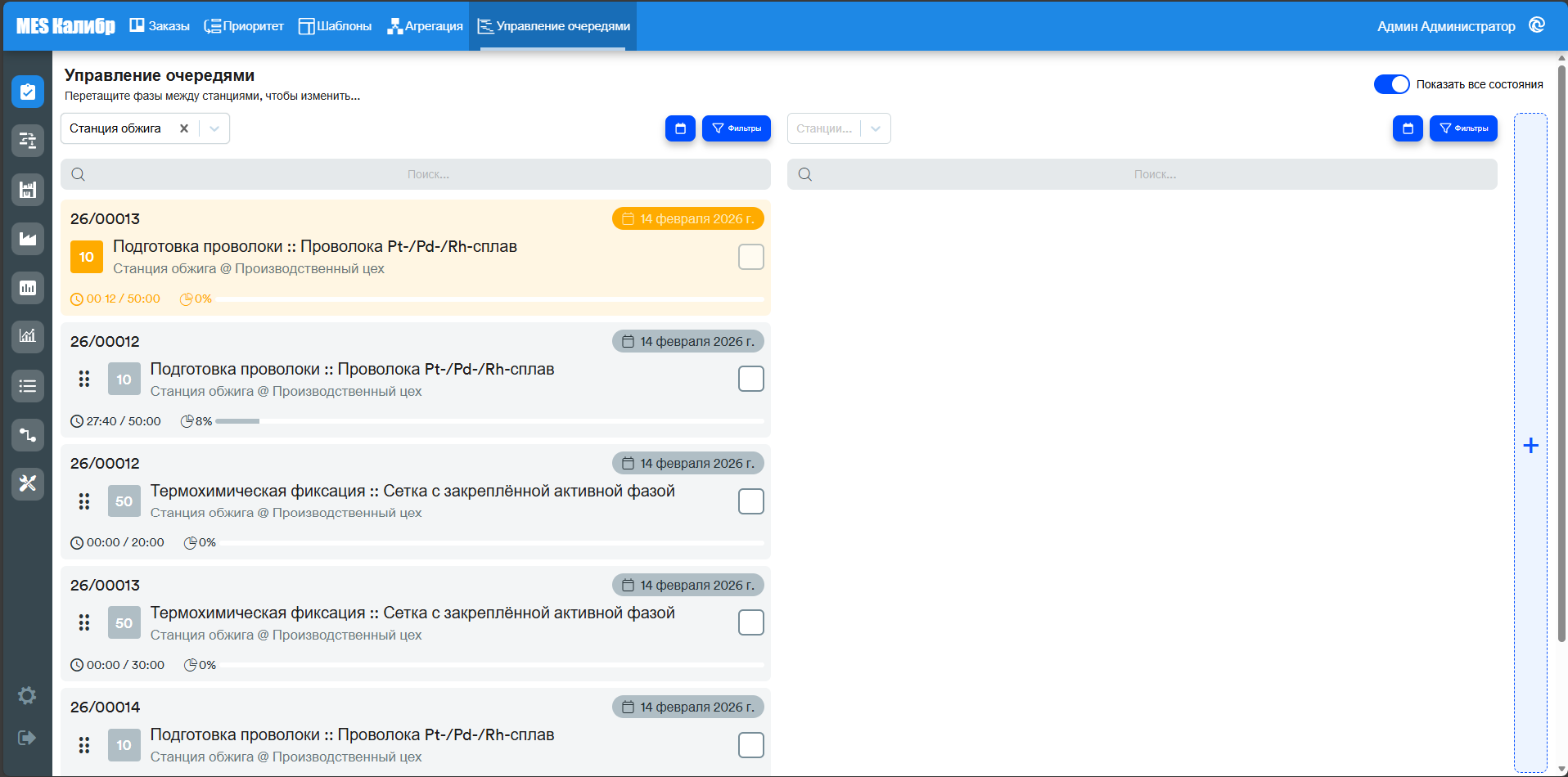Open the area chart sidebar icon
The width and height of the screenshot is (1568, 777).
pyautogui.click(x=28, y=239)
